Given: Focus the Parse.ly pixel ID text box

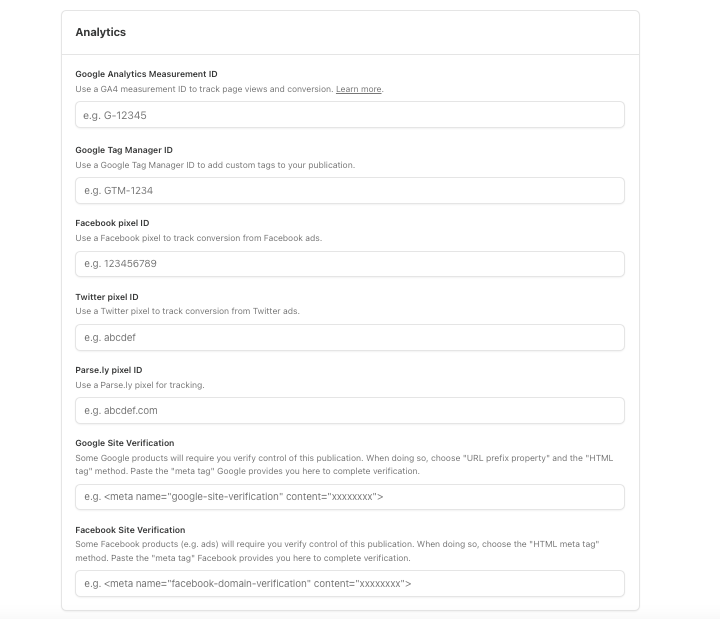Looking at the screenshot, I should pos(350,411).
